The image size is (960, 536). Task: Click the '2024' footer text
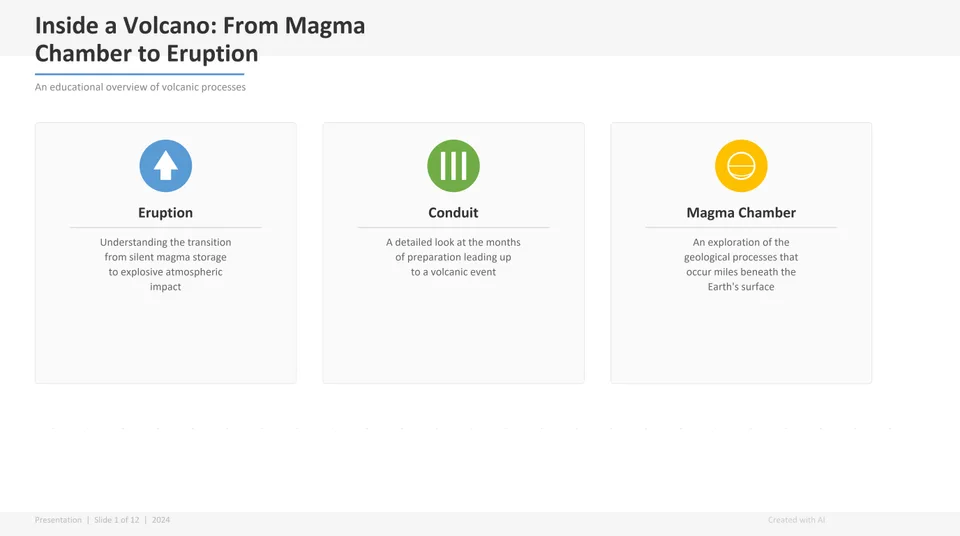[161, 520]
